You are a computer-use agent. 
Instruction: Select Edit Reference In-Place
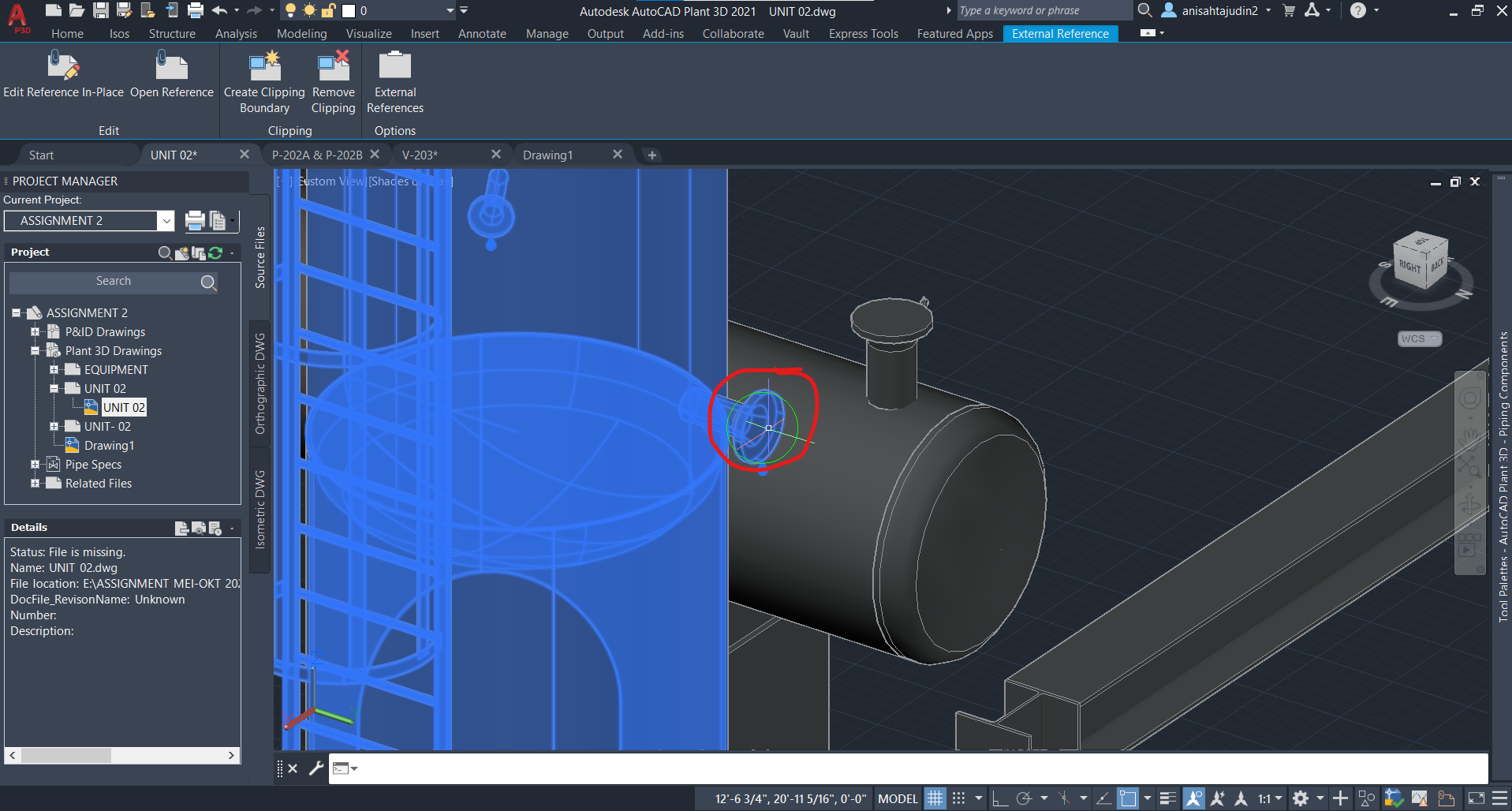pos(63,75)
